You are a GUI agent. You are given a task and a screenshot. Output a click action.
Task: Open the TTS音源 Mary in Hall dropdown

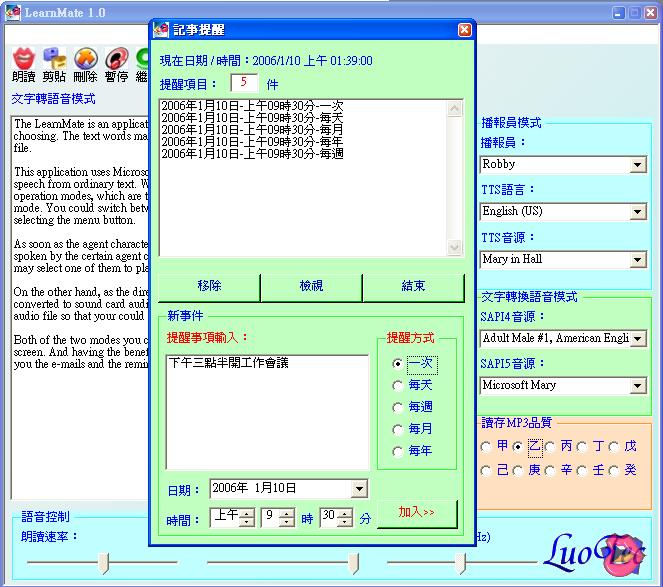638,259
